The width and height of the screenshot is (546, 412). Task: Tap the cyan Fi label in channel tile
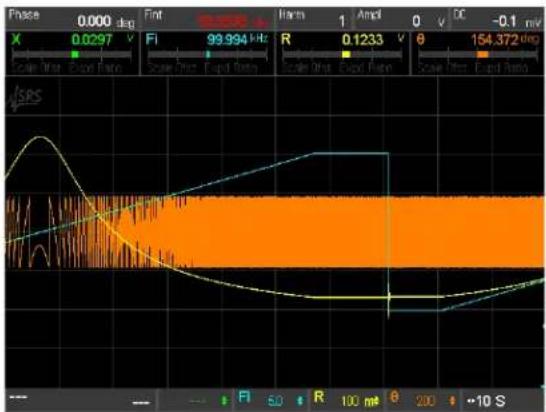click(152, 39)
